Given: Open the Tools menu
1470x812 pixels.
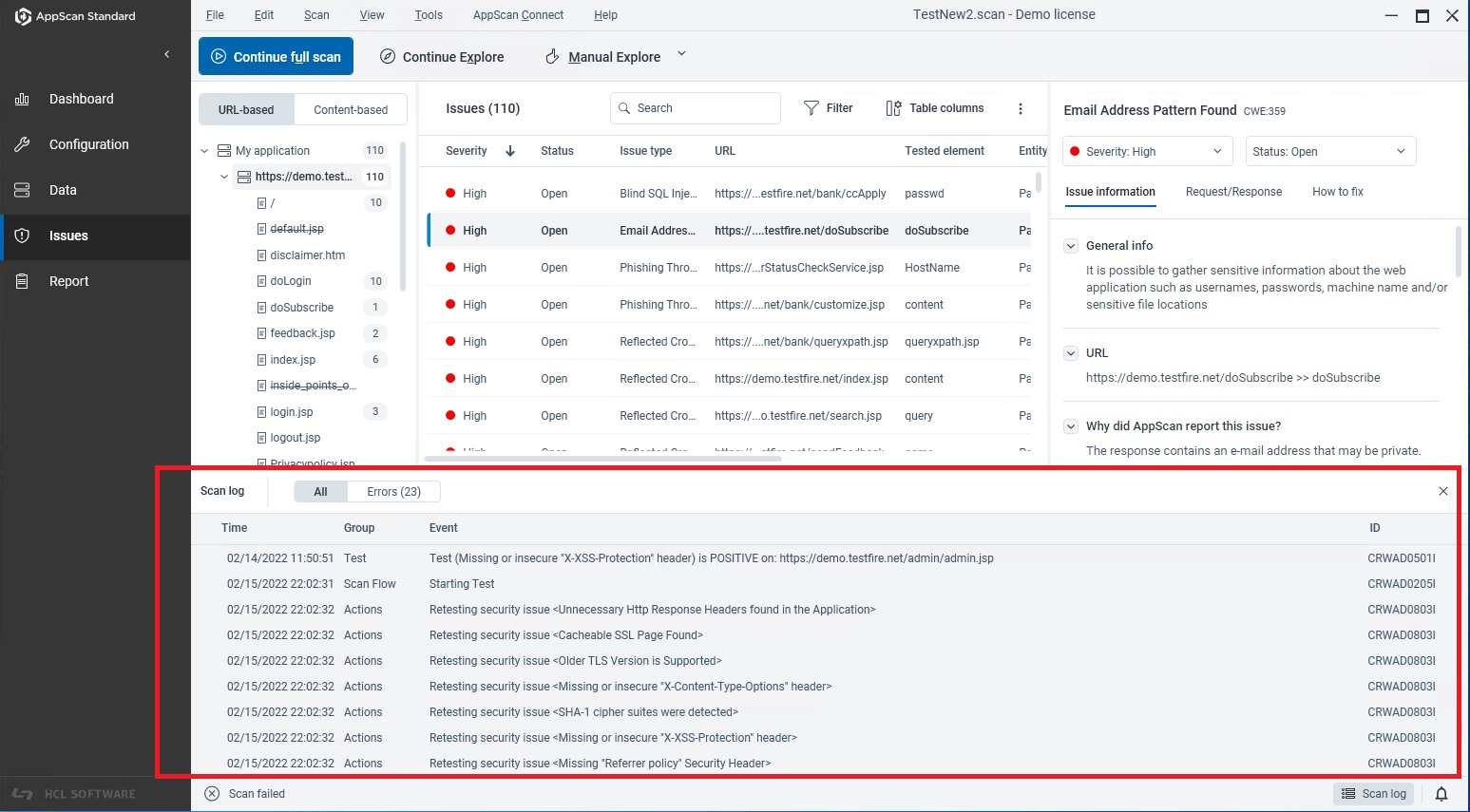Looking at the screenshot, I should point(429,15).
